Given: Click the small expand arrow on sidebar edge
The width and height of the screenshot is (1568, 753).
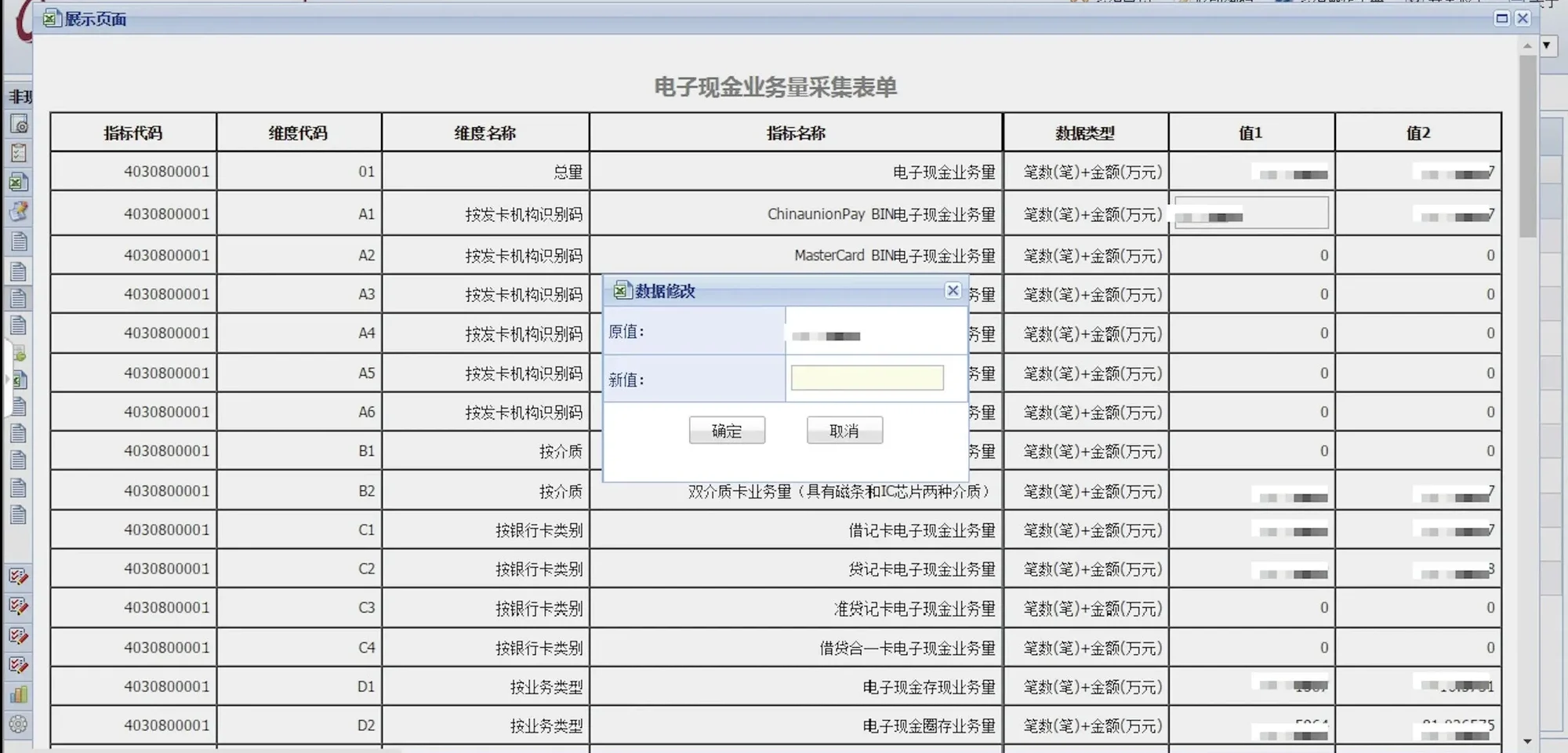Looking at the screenshot, I should pos(7,380).
